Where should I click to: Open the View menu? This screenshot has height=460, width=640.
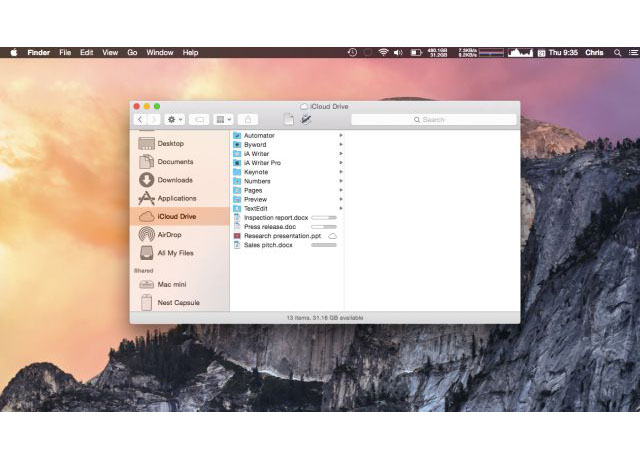point(110,53)
